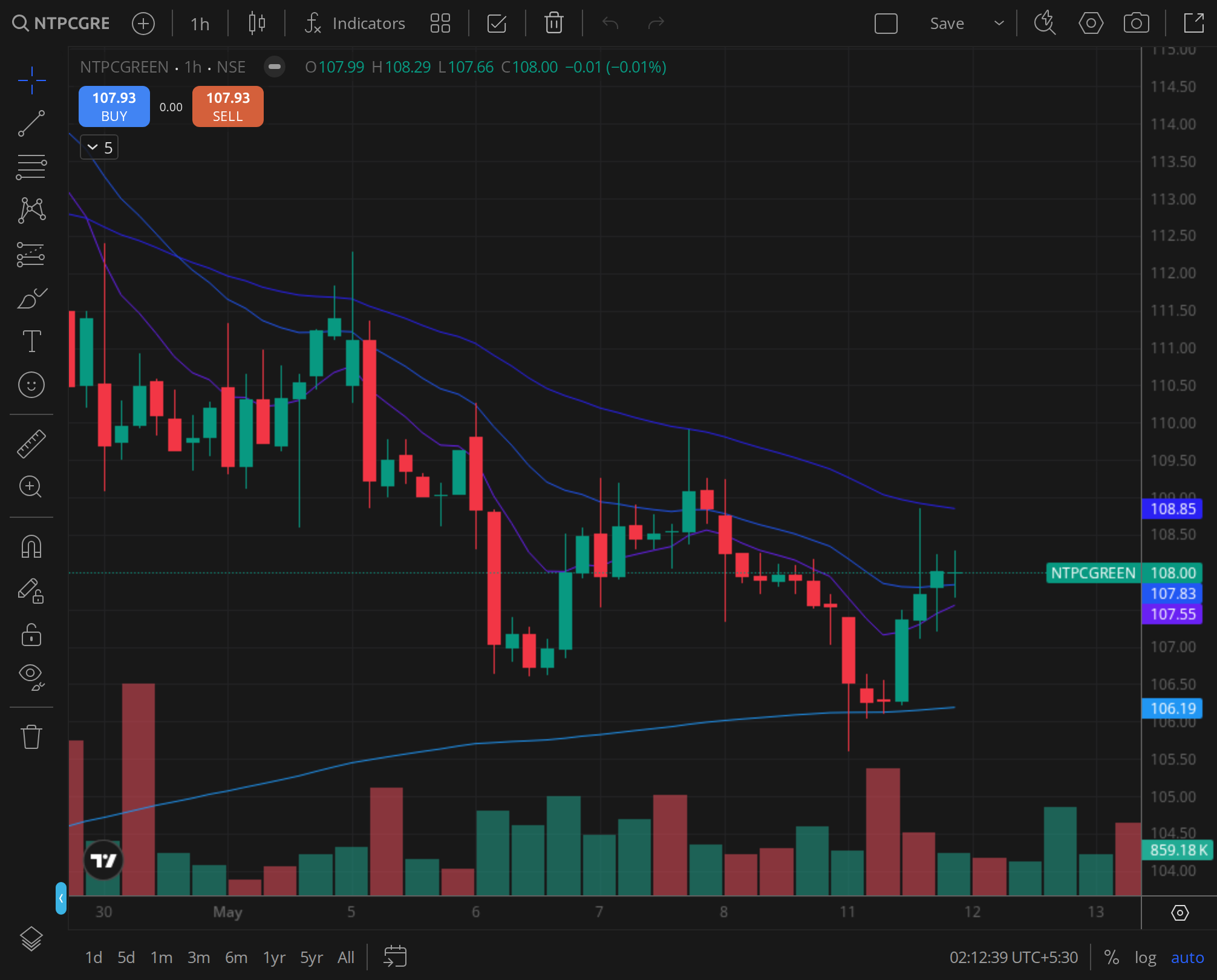
Task: Expand the left side panel handle
Action: tap(60, 898)
